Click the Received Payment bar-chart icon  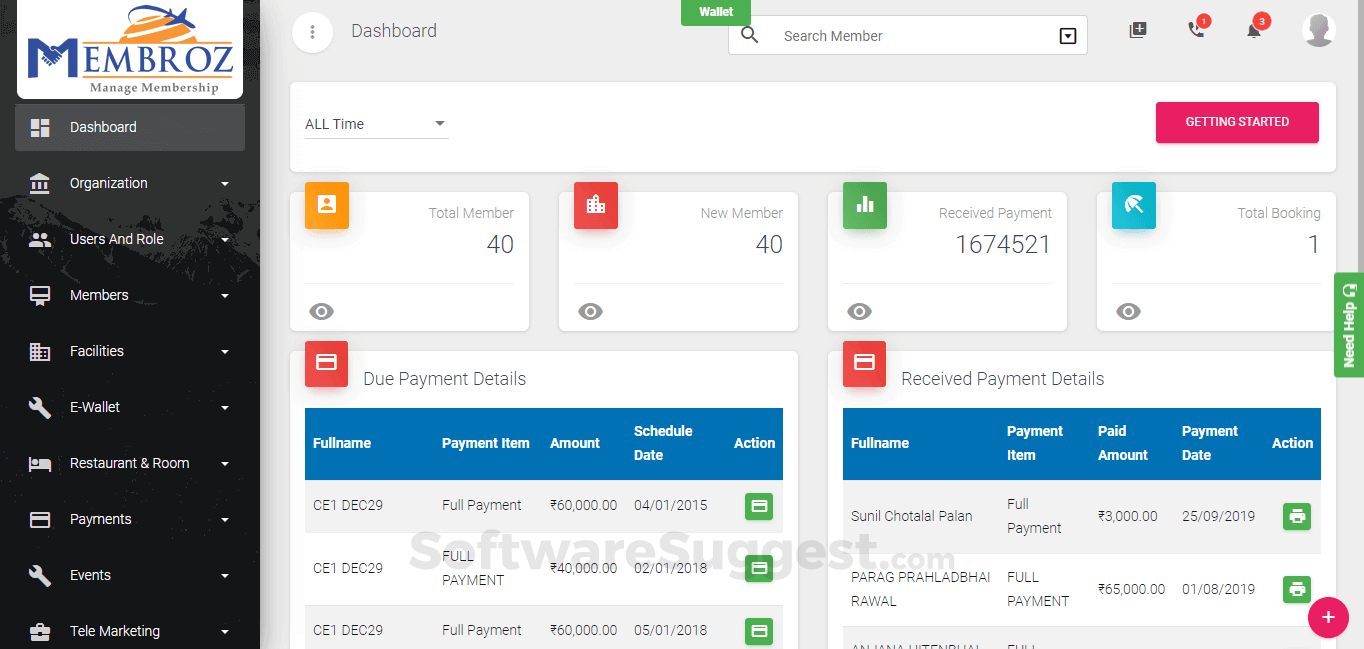pos(864,205)
